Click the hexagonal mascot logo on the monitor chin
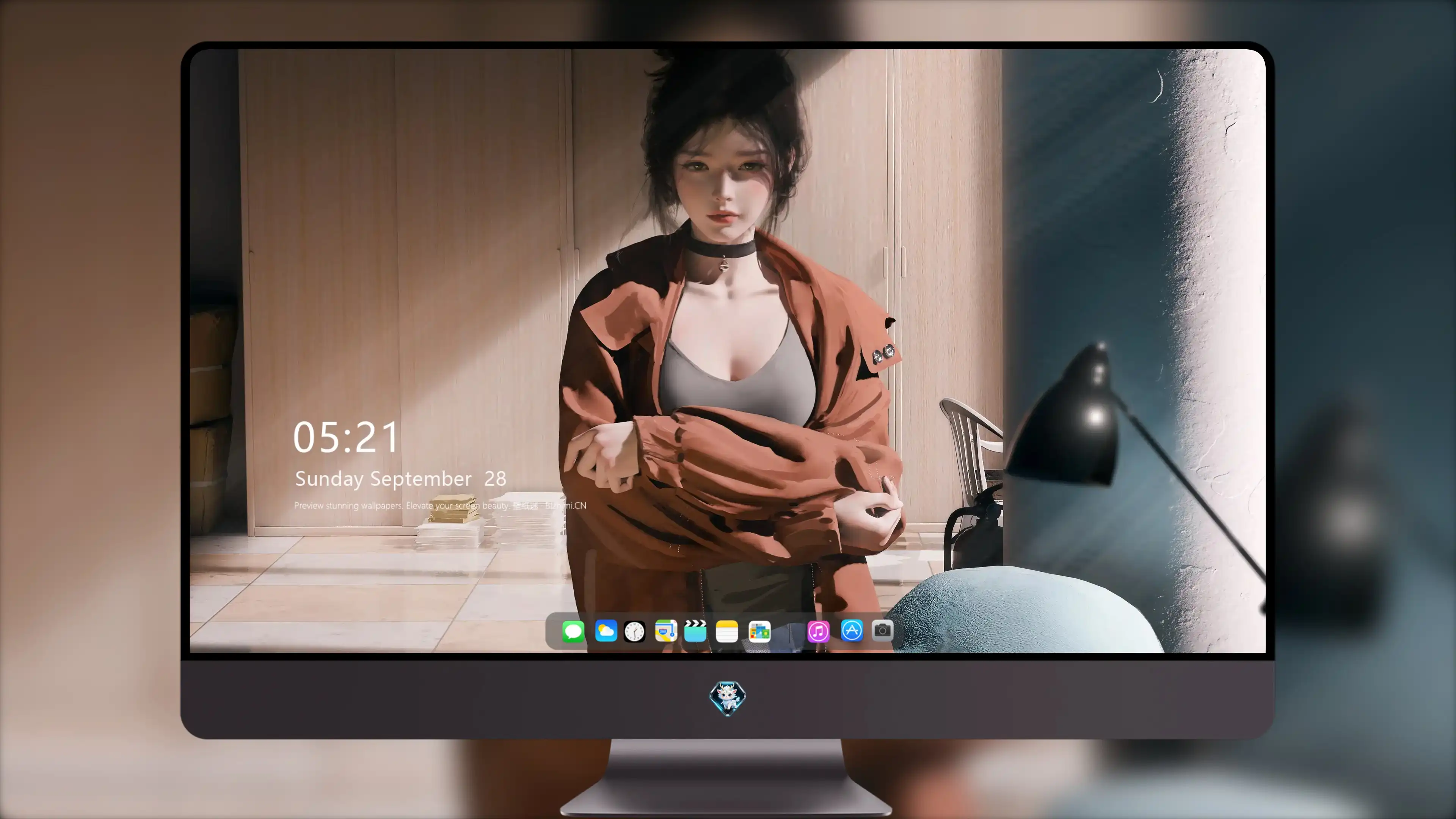 click(x=728, y=698)
